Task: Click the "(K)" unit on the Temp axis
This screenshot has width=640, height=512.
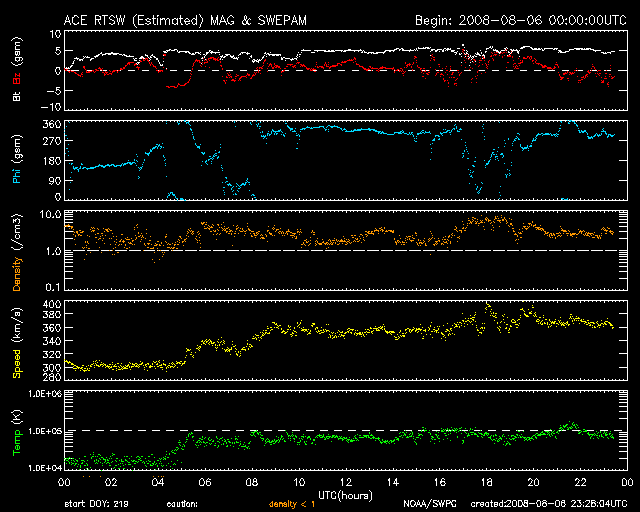Action: point(17,417)
